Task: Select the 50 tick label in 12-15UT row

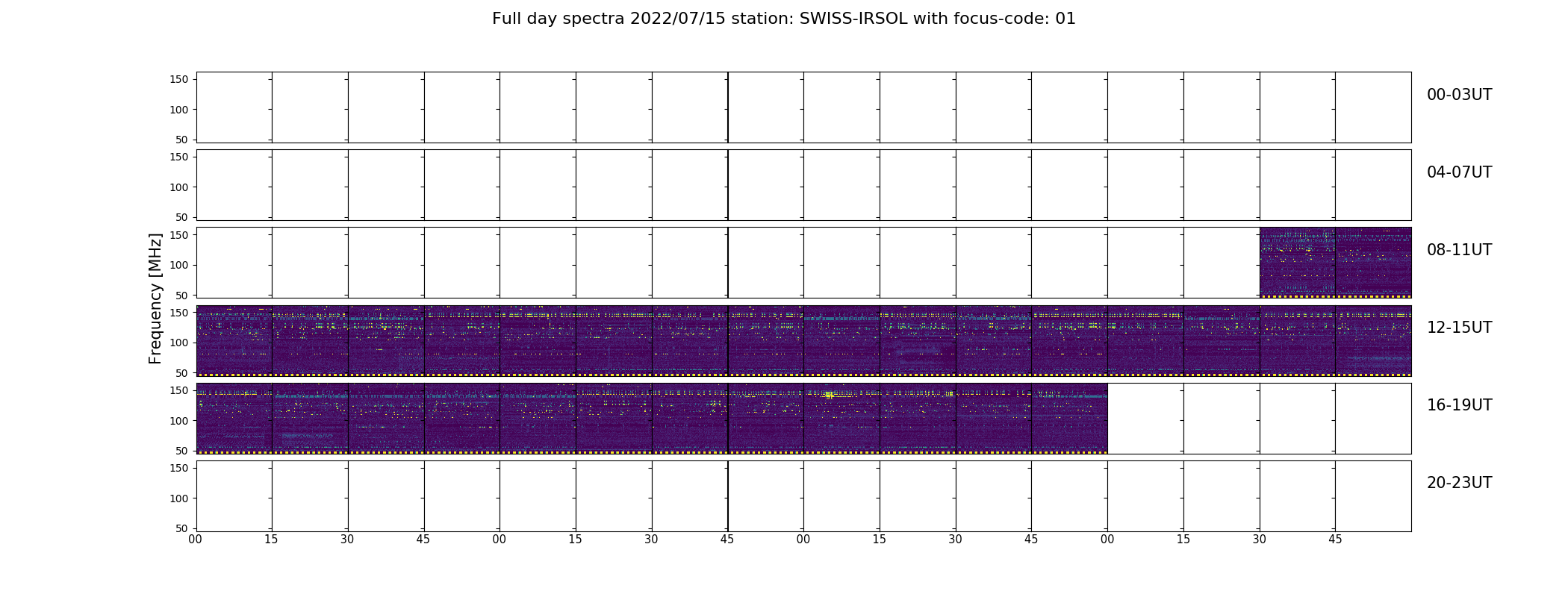Action: click(182, 372)
